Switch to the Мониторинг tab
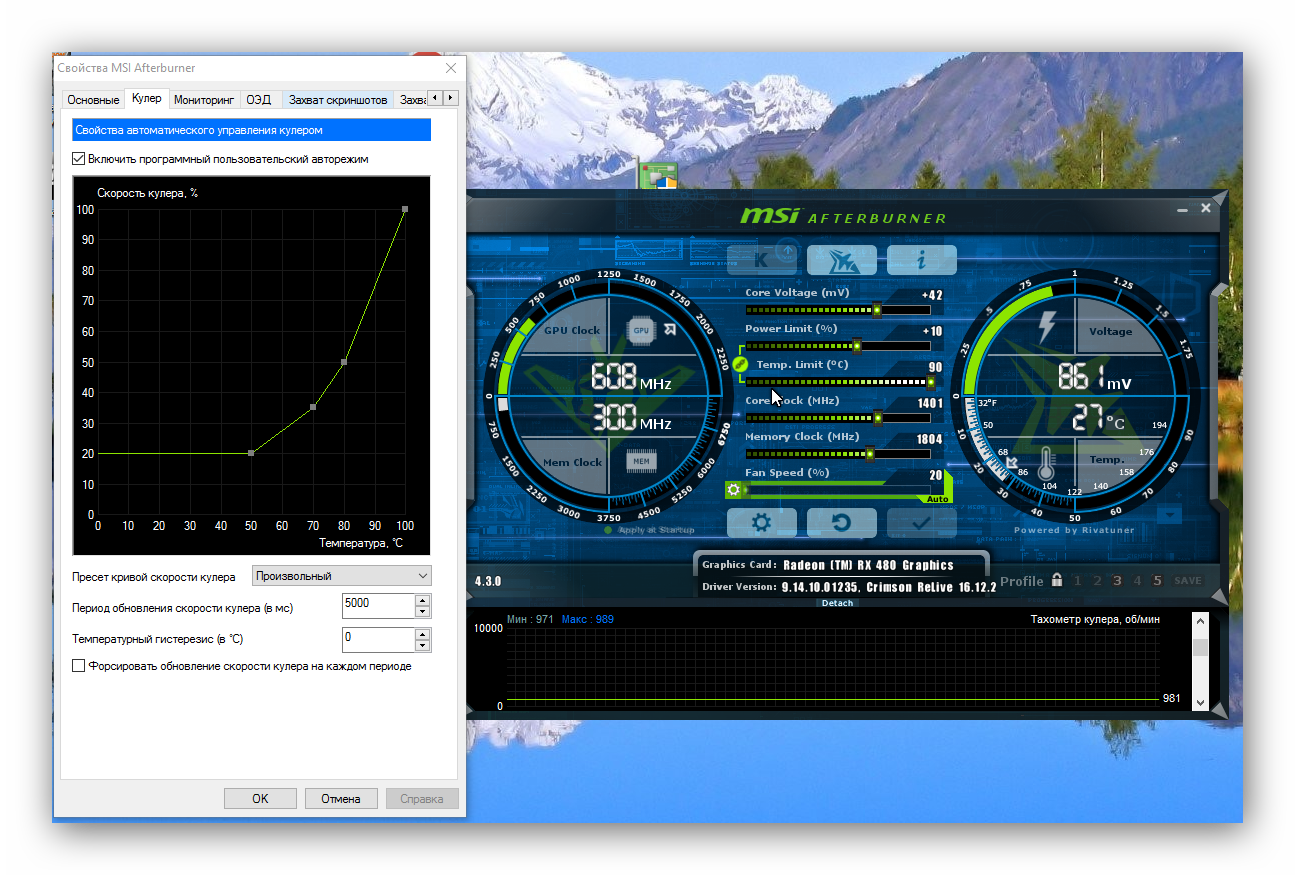This screenshot has width=1295, height=875. click(204, 100)
